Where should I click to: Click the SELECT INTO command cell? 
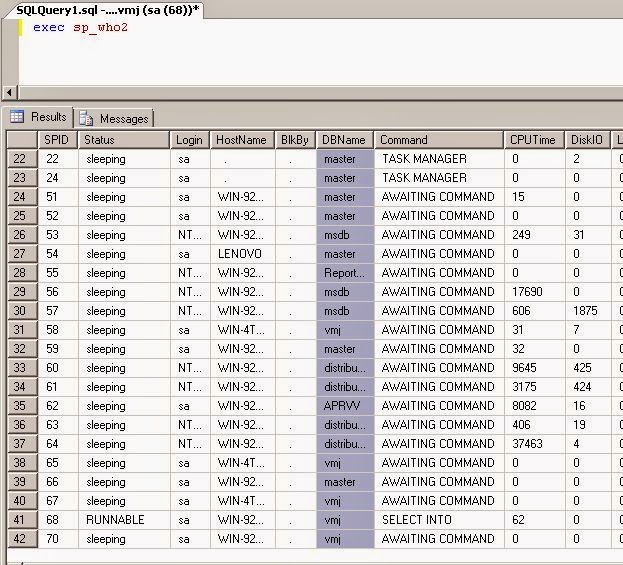439,520
